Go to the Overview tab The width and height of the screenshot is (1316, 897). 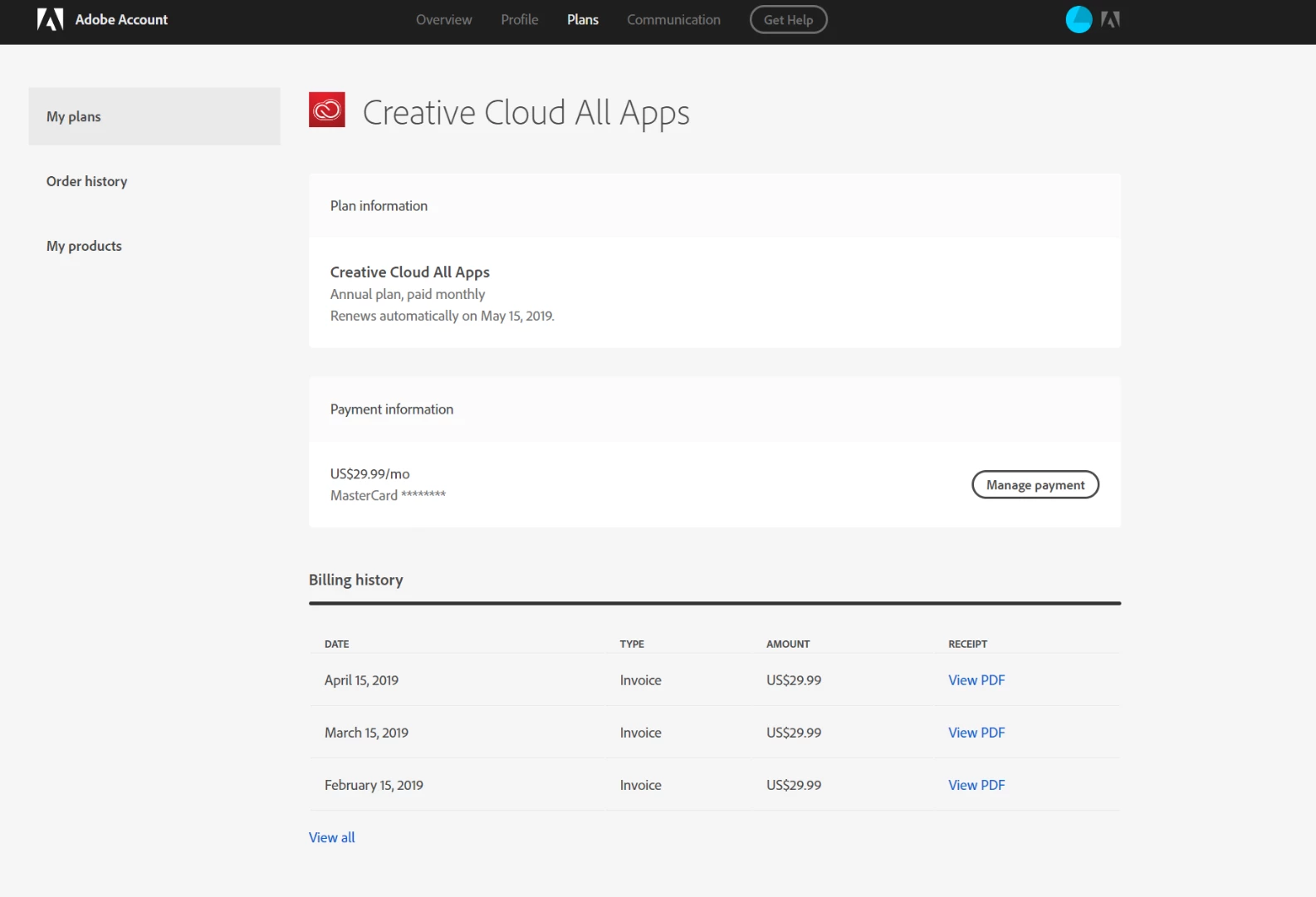(x=444, y=19)
